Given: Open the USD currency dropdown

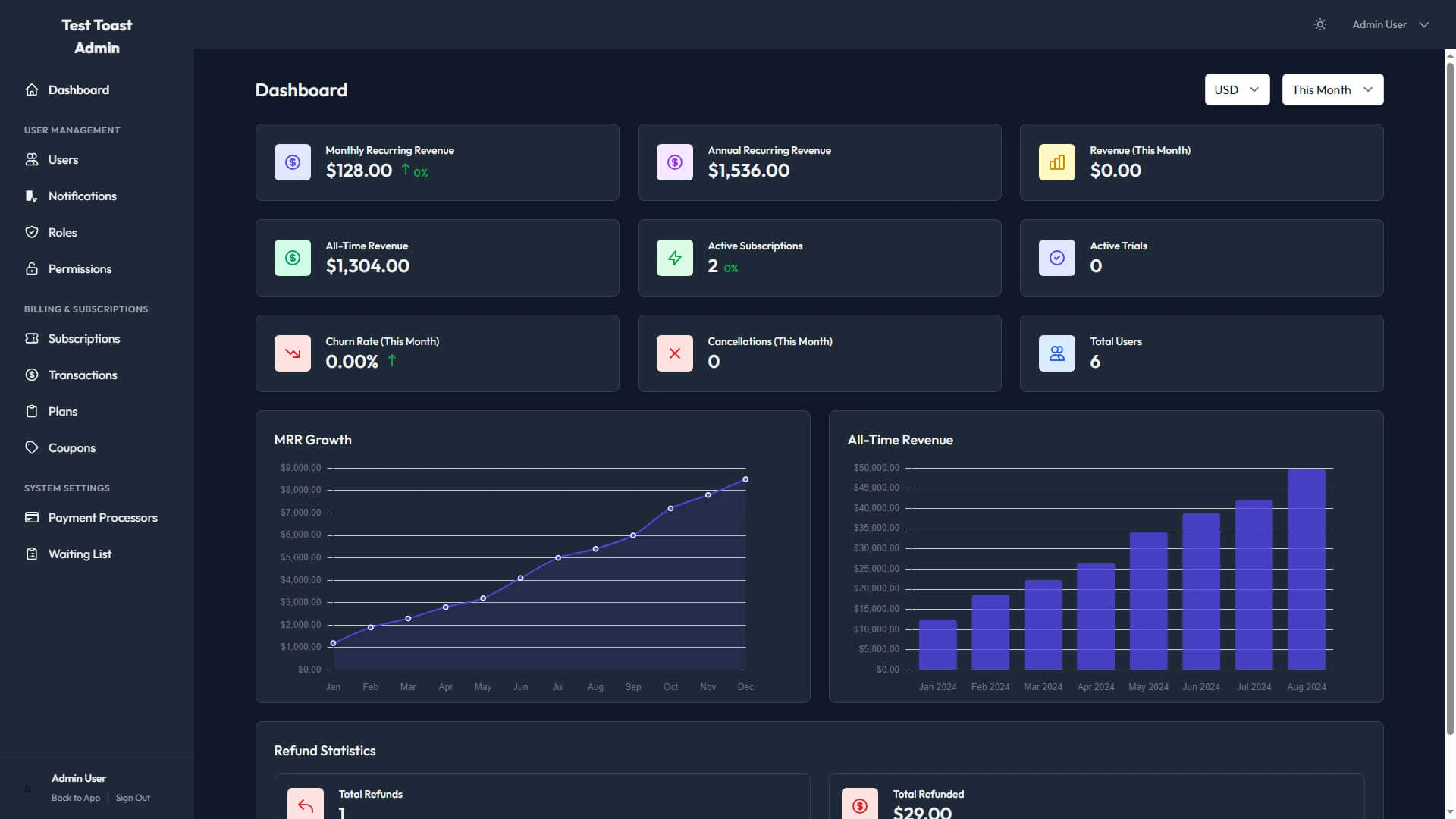Looking at the screenshot, I should 1236,89.
